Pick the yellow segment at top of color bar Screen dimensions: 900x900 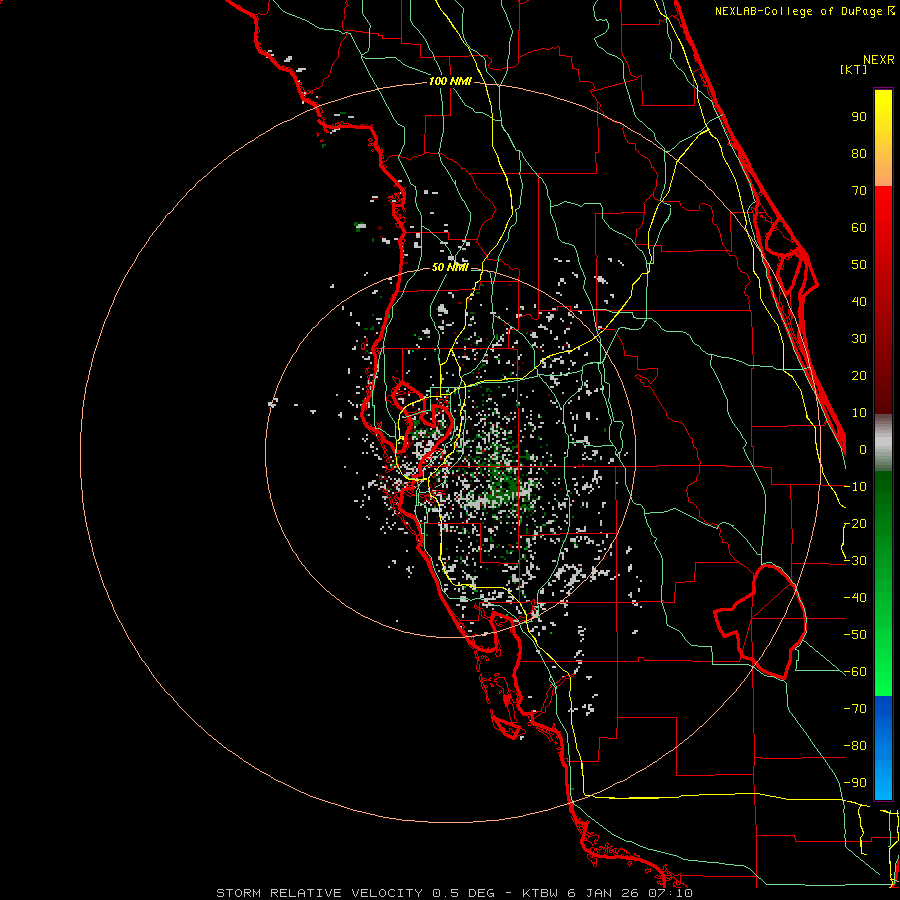point(883,115)
